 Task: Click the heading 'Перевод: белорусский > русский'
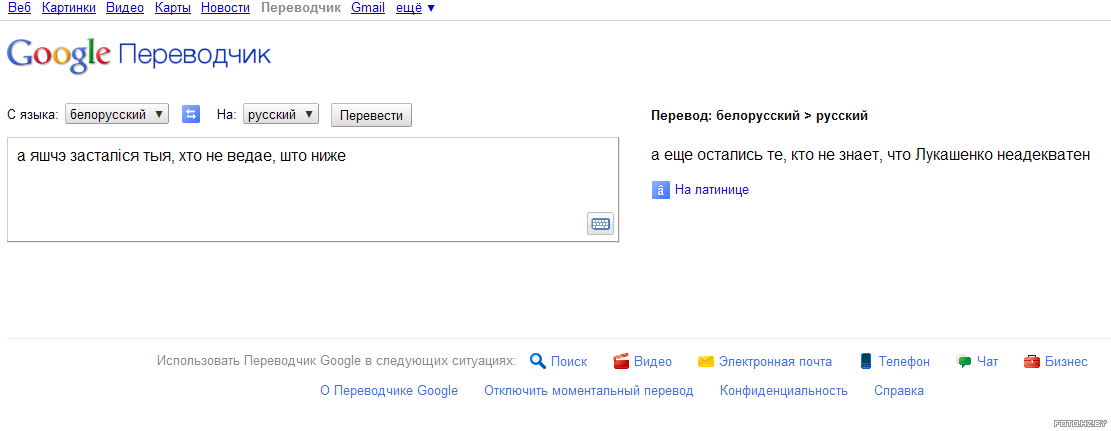tap(760, 116)
